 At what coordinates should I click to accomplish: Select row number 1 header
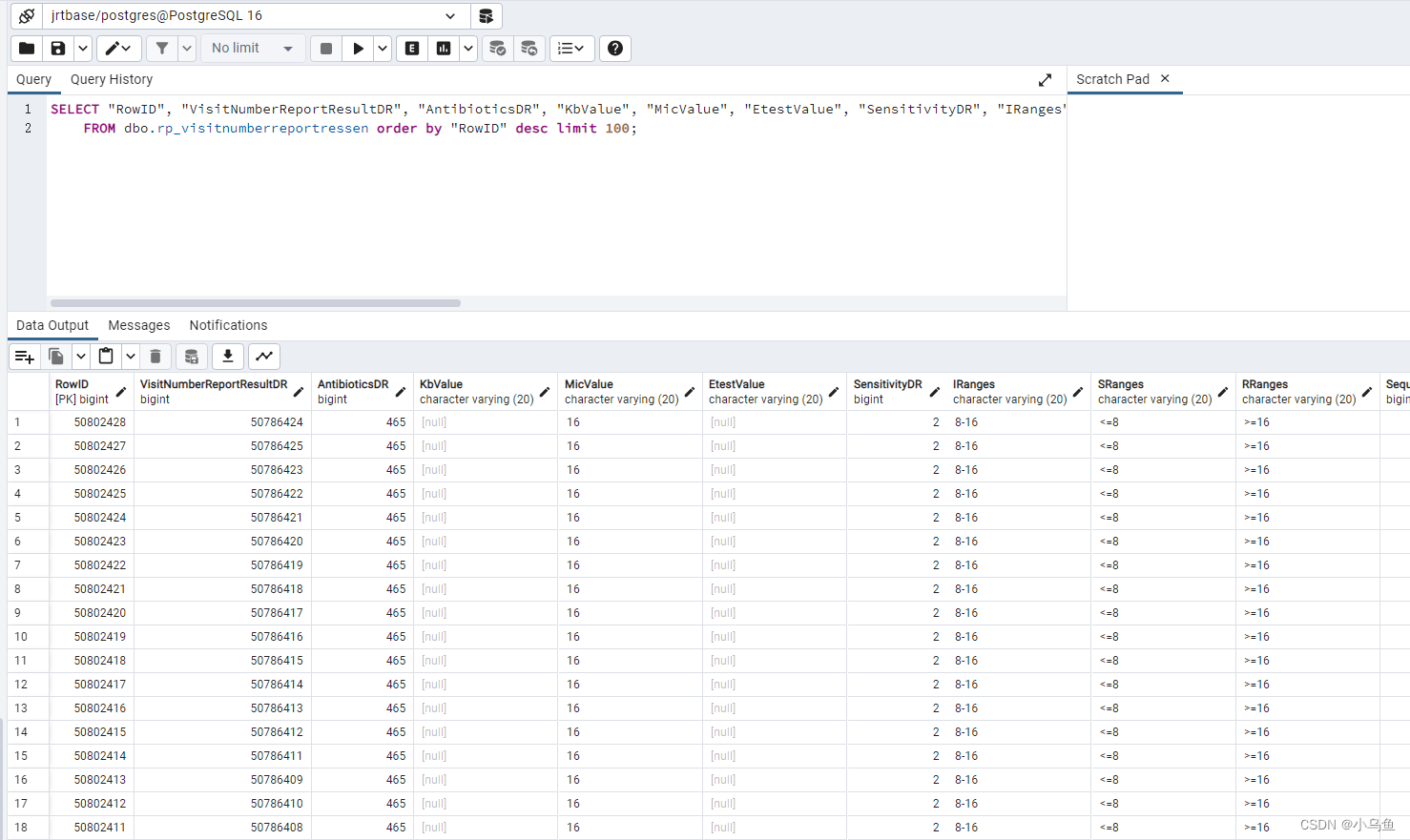coord(28,422)
